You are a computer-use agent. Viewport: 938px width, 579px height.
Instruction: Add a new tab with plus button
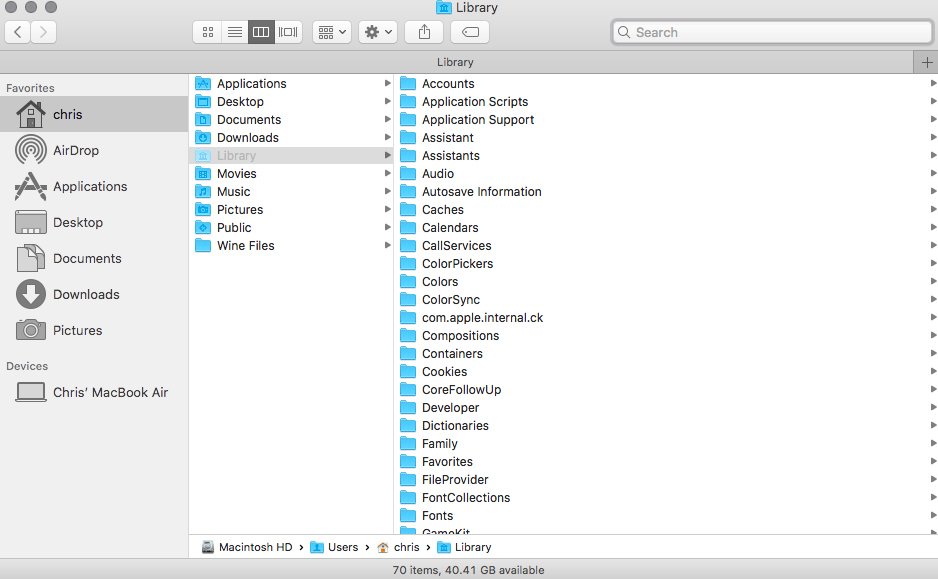tap(927, 62)
